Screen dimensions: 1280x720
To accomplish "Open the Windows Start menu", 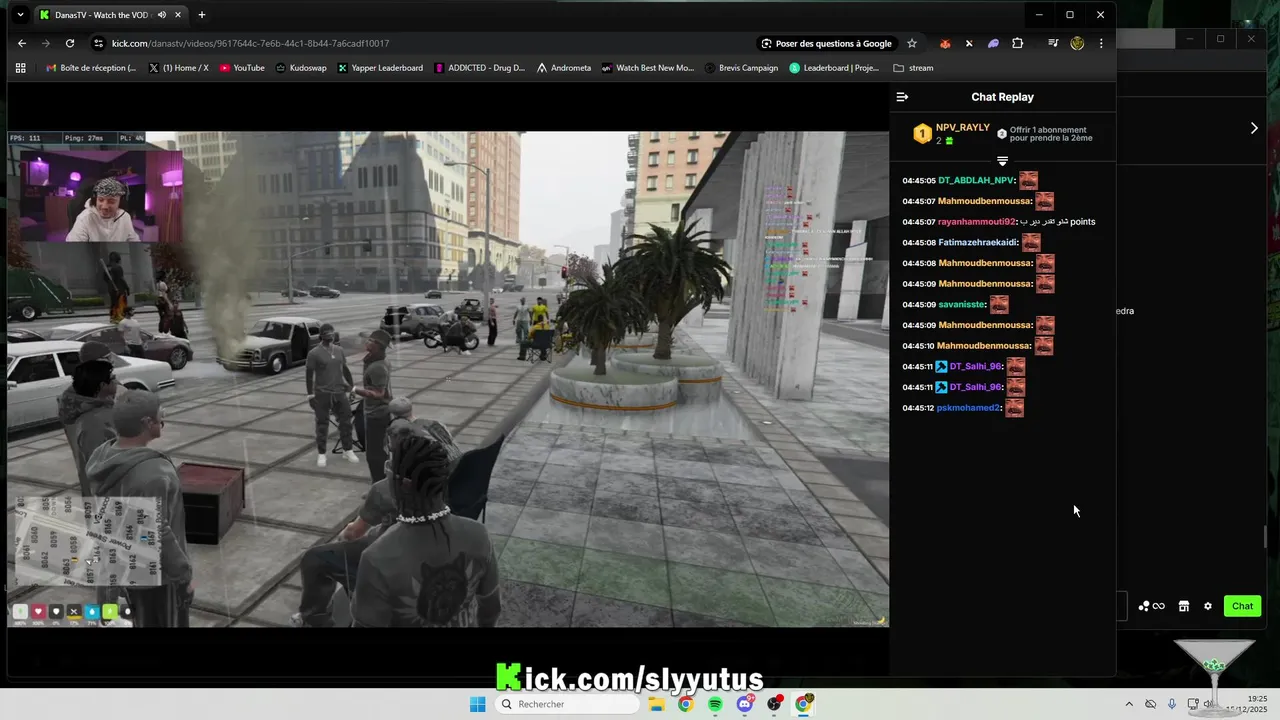I will tap(478, 704).
